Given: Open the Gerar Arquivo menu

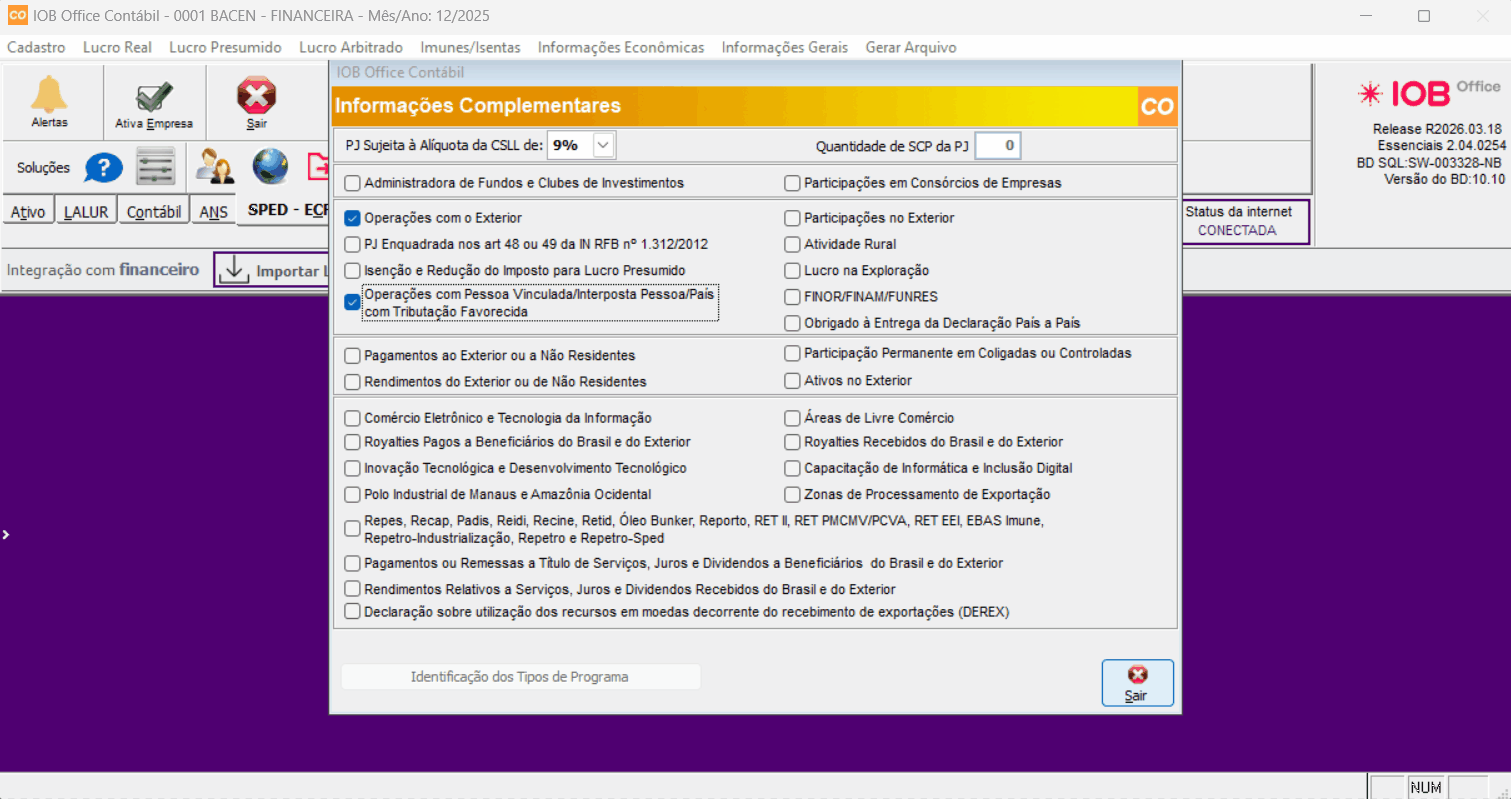Looking at the screenshot, I should point(910,47).
